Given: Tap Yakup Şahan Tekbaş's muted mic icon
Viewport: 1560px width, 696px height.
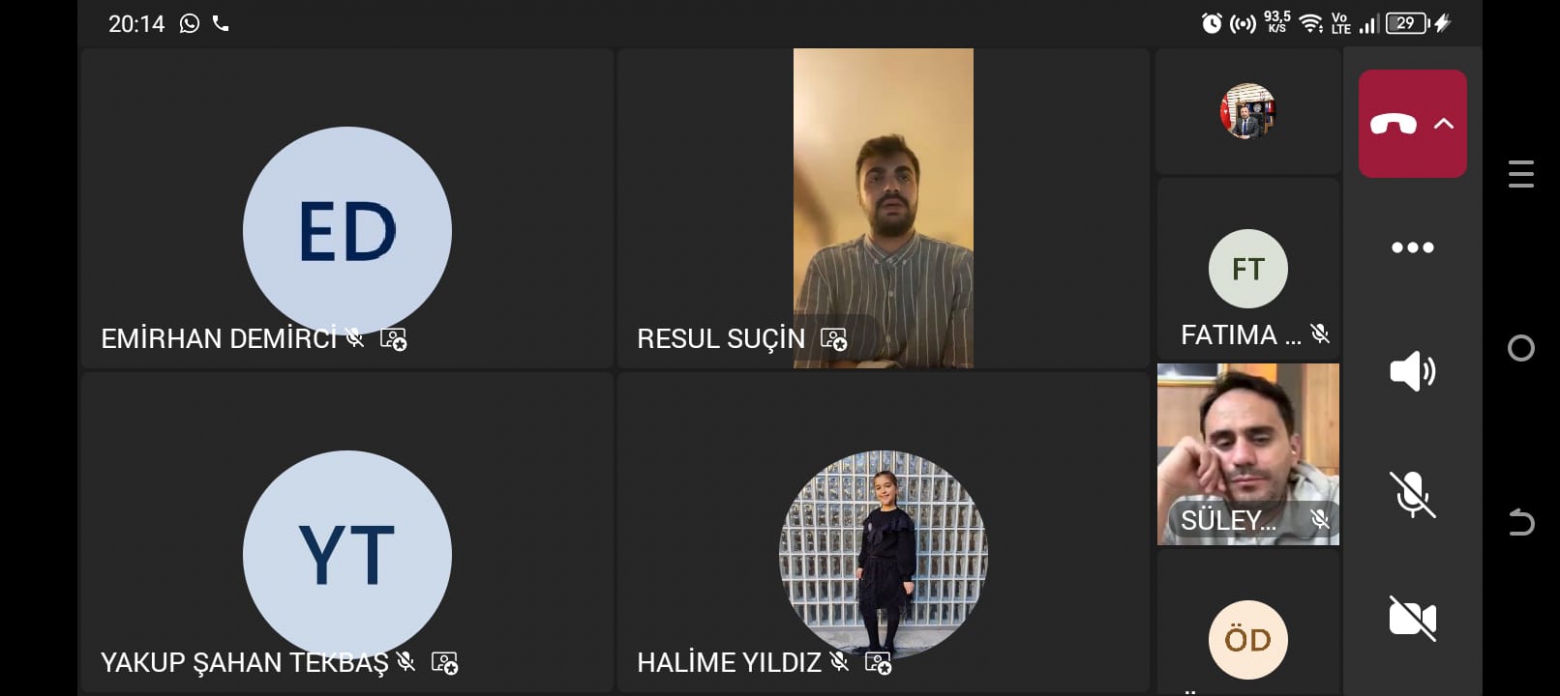Looking at the screenshot, I should point(405,662).
